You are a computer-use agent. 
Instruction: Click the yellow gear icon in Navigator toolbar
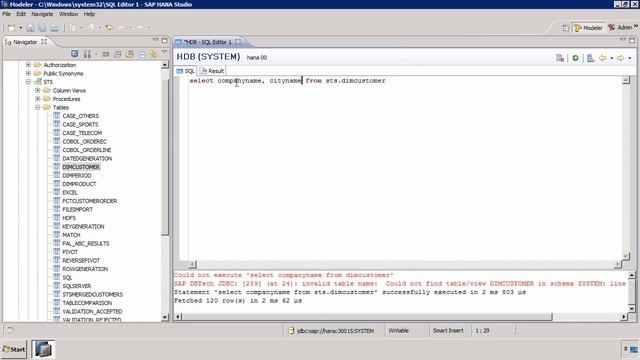click(153, 54)
